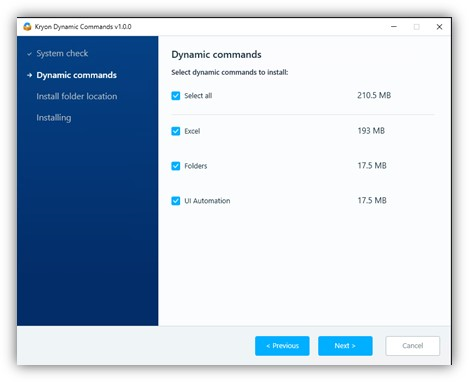The image size is (469, 382).
Task: Click the arrow icon beside Dynamic commands
Action: click(29, 75)
